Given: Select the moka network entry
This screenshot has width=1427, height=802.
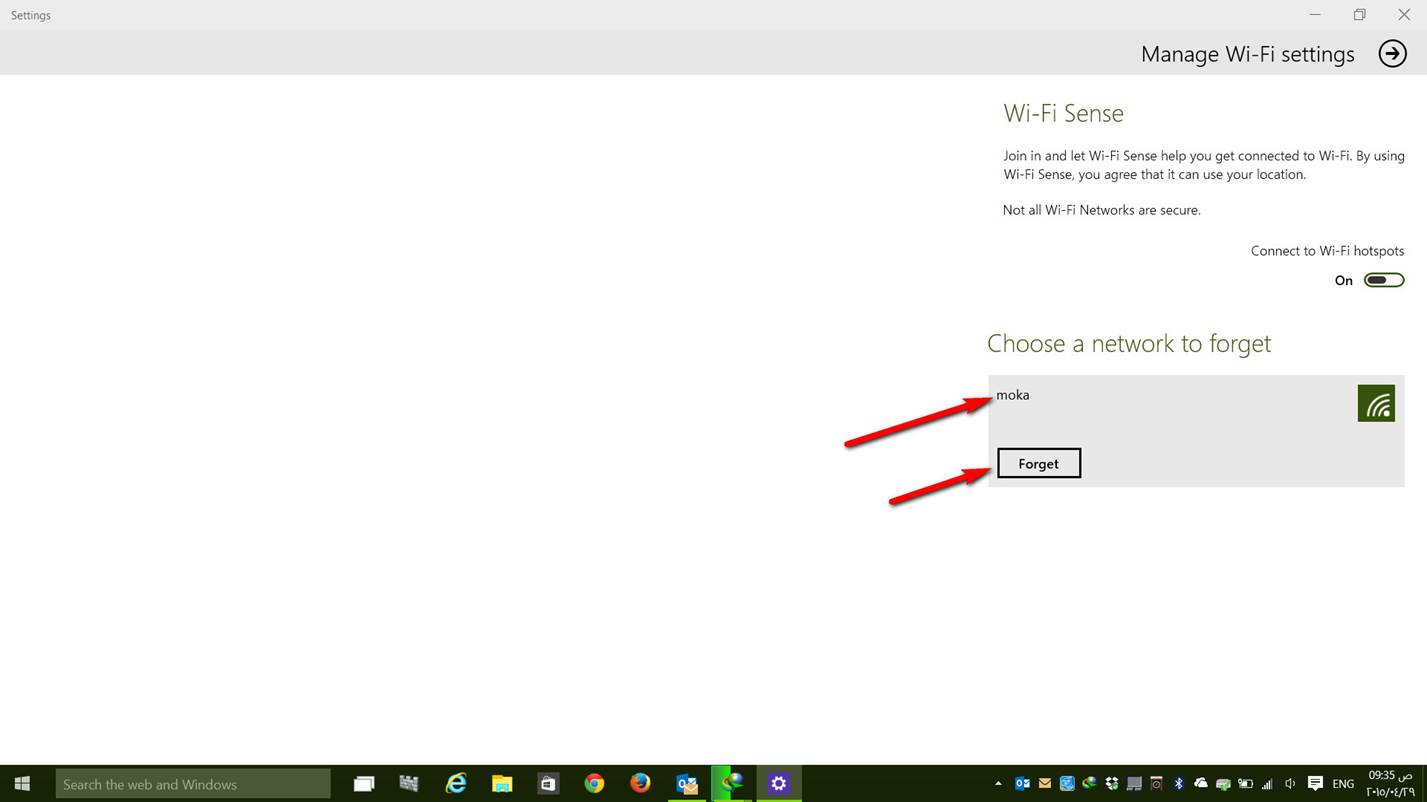Looking at the screenshot, I should 1196,431.
